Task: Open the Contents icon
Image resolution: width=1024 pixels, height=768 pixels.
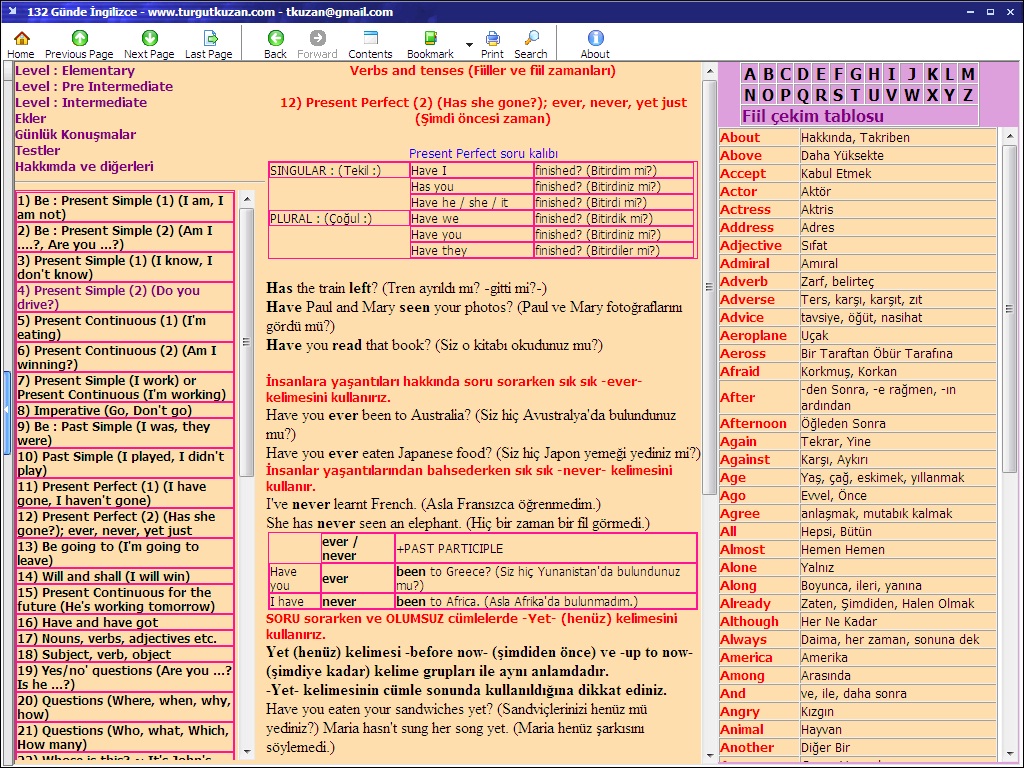Action: tap(370, 39)
